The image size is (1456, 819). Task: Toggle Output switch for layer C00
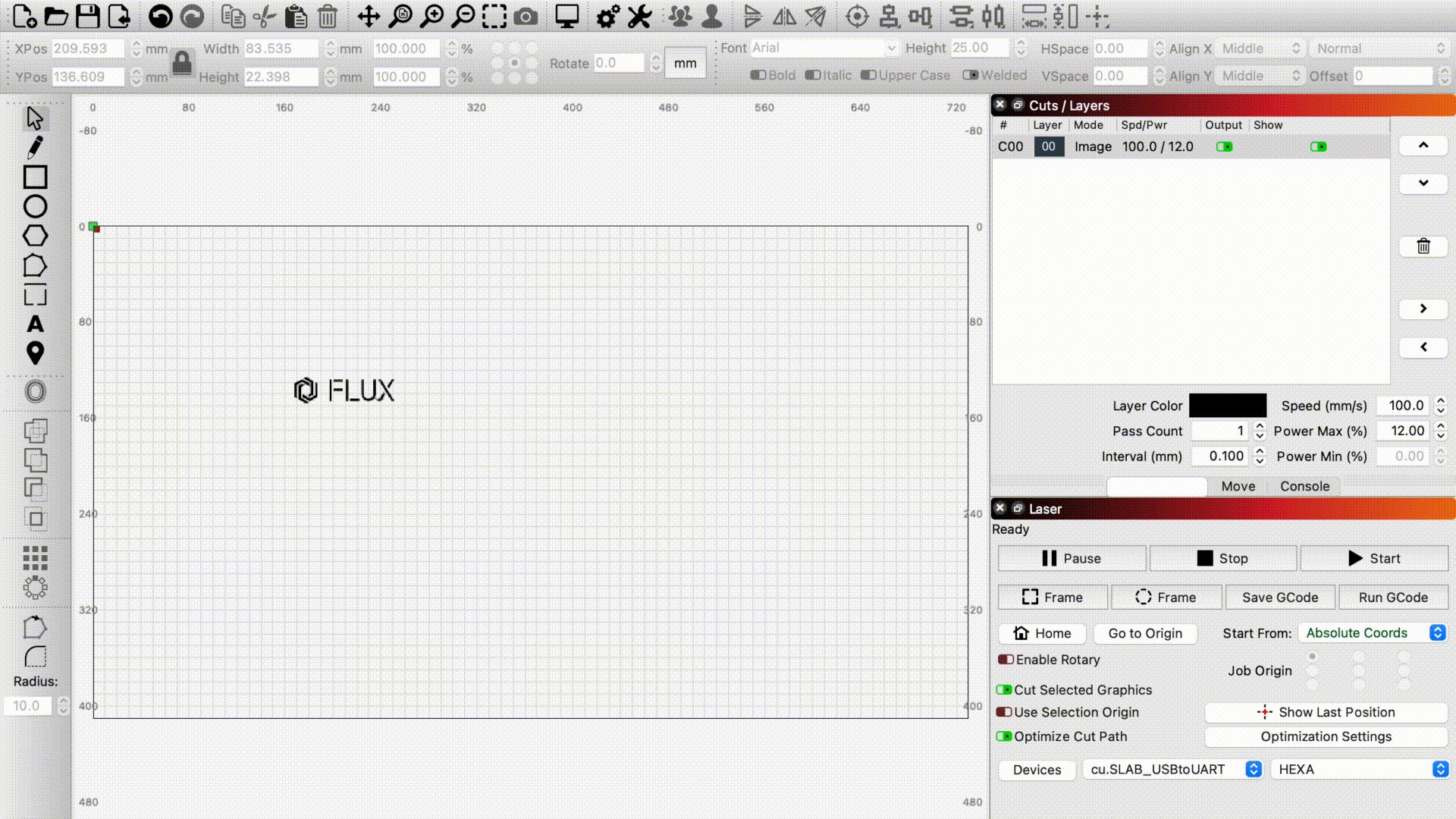click(1224, 146)
